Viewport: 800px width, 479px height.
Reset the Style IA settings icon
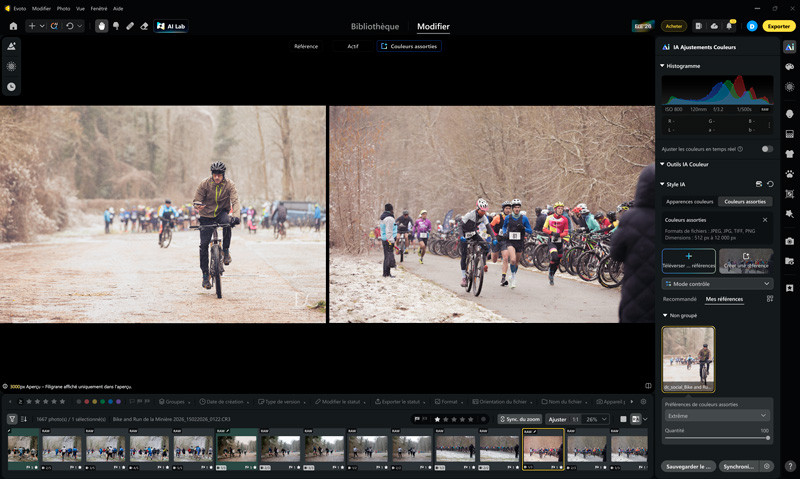pos(770,184)
